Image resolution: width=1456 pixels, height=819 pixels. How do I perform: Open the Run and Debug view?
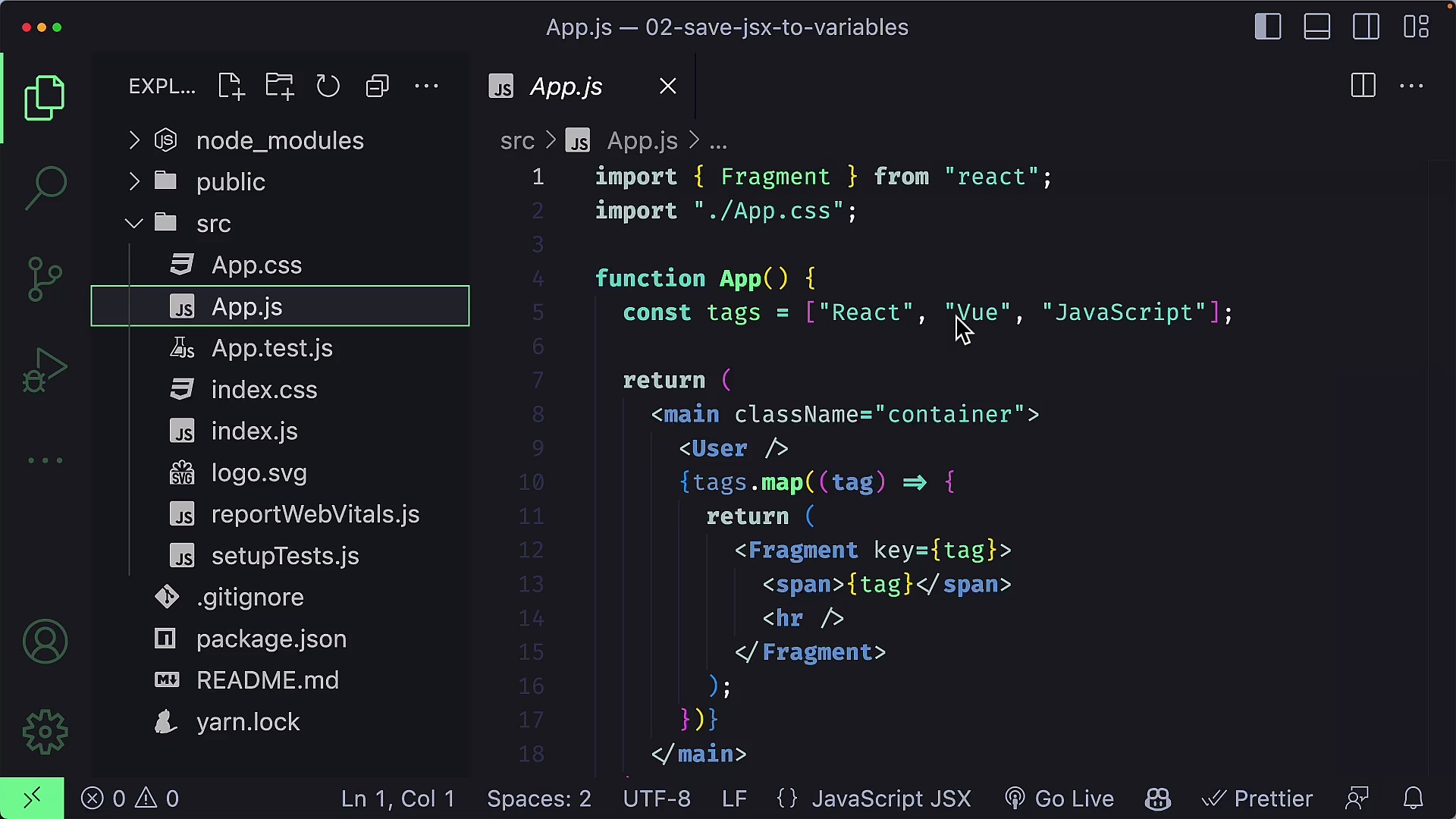pyautogui.click(x=45, y=370)
